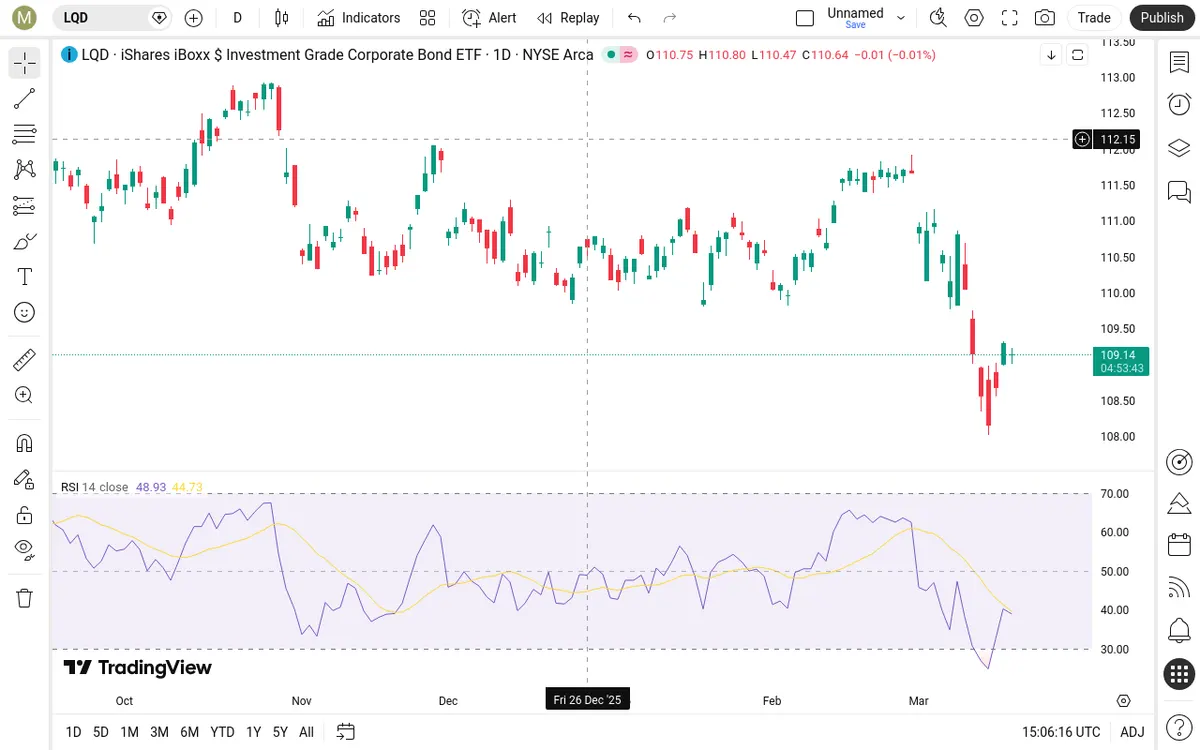Open indicator templates grid

(428, 17)
